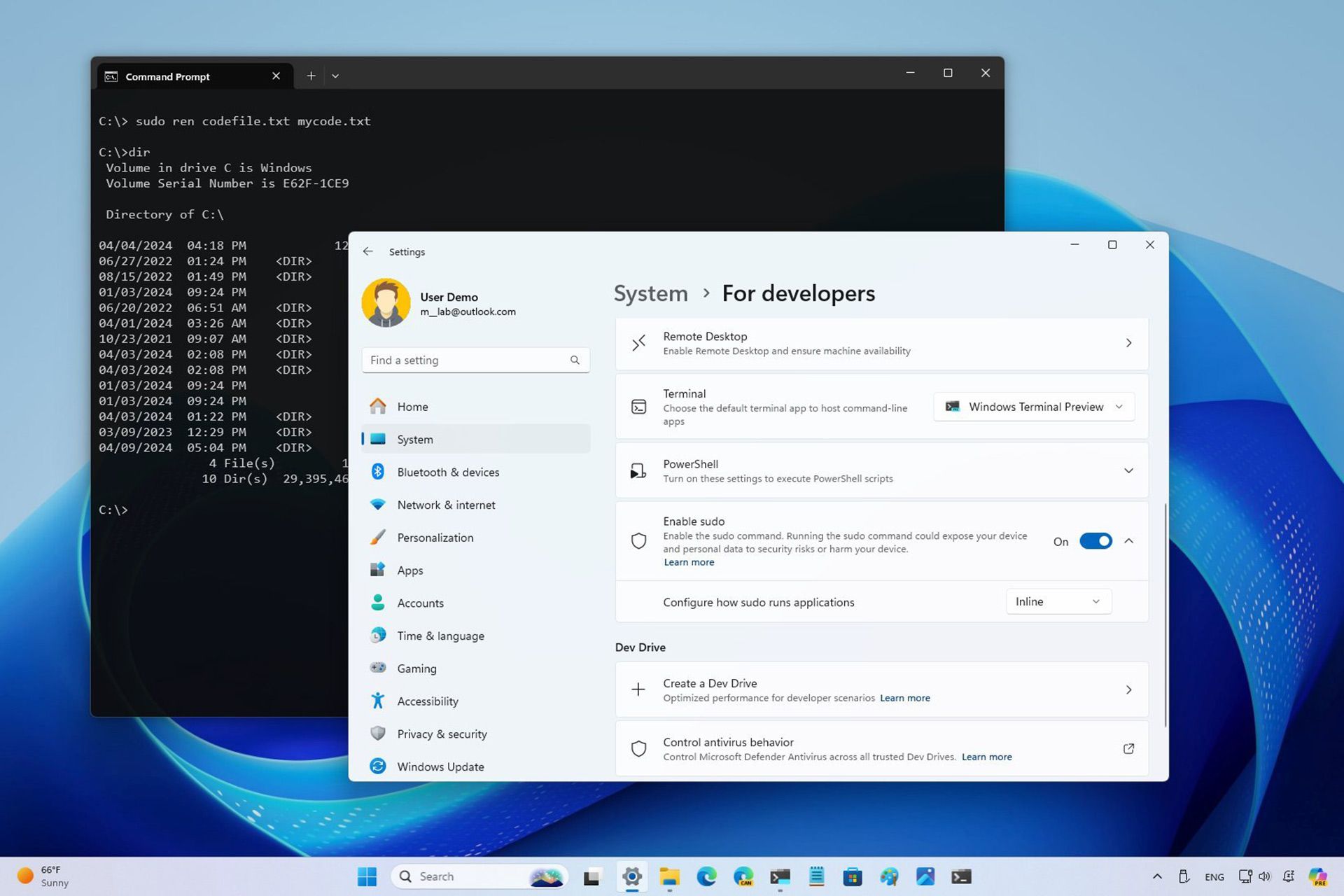1344x896 pixels.
Task: Click the Remote Desktop settings icon
Action: [638, 342]
